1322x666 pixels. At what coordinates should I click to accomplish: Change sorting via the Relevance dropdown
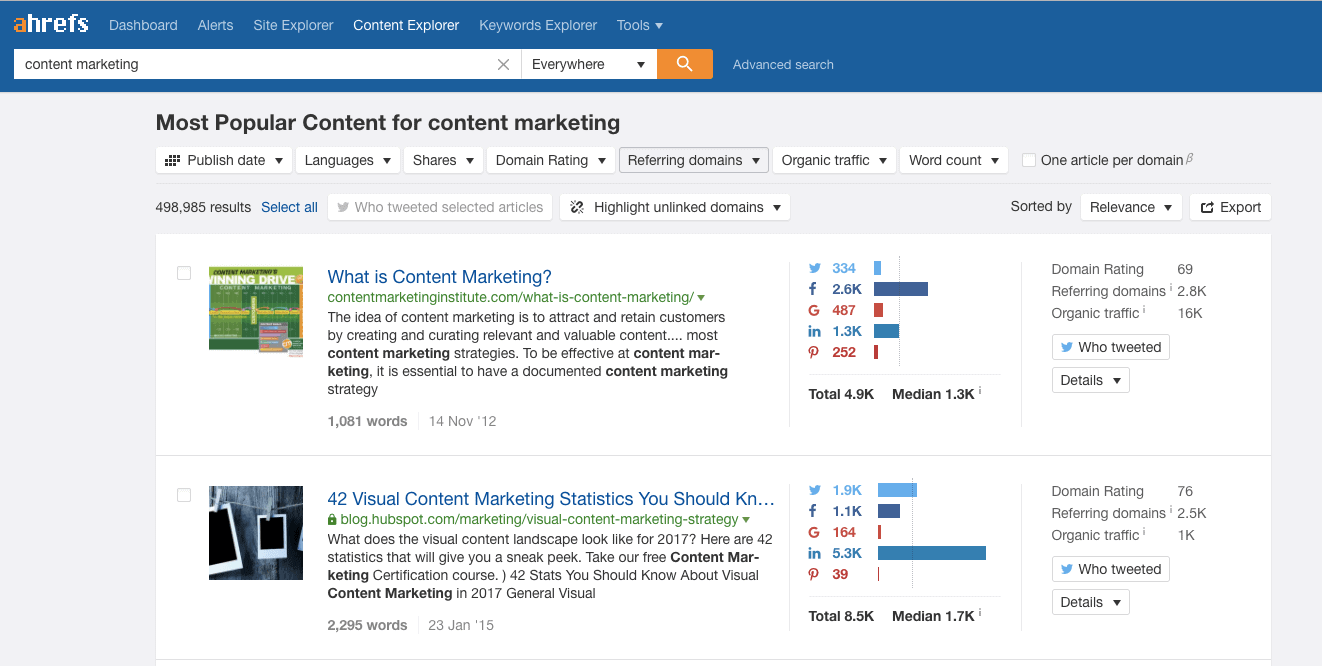click(x=1131, y=207)
